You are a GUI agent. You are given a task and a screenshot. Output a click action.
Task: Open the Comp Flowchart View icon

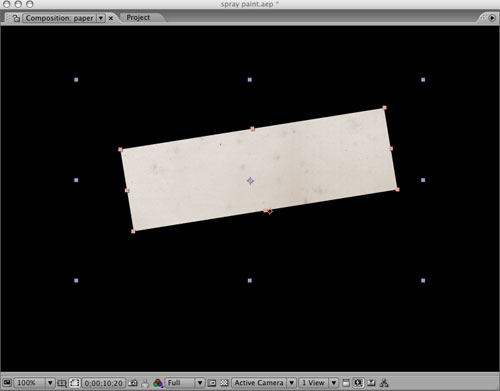pyautogui.click(x=384, y=383)
